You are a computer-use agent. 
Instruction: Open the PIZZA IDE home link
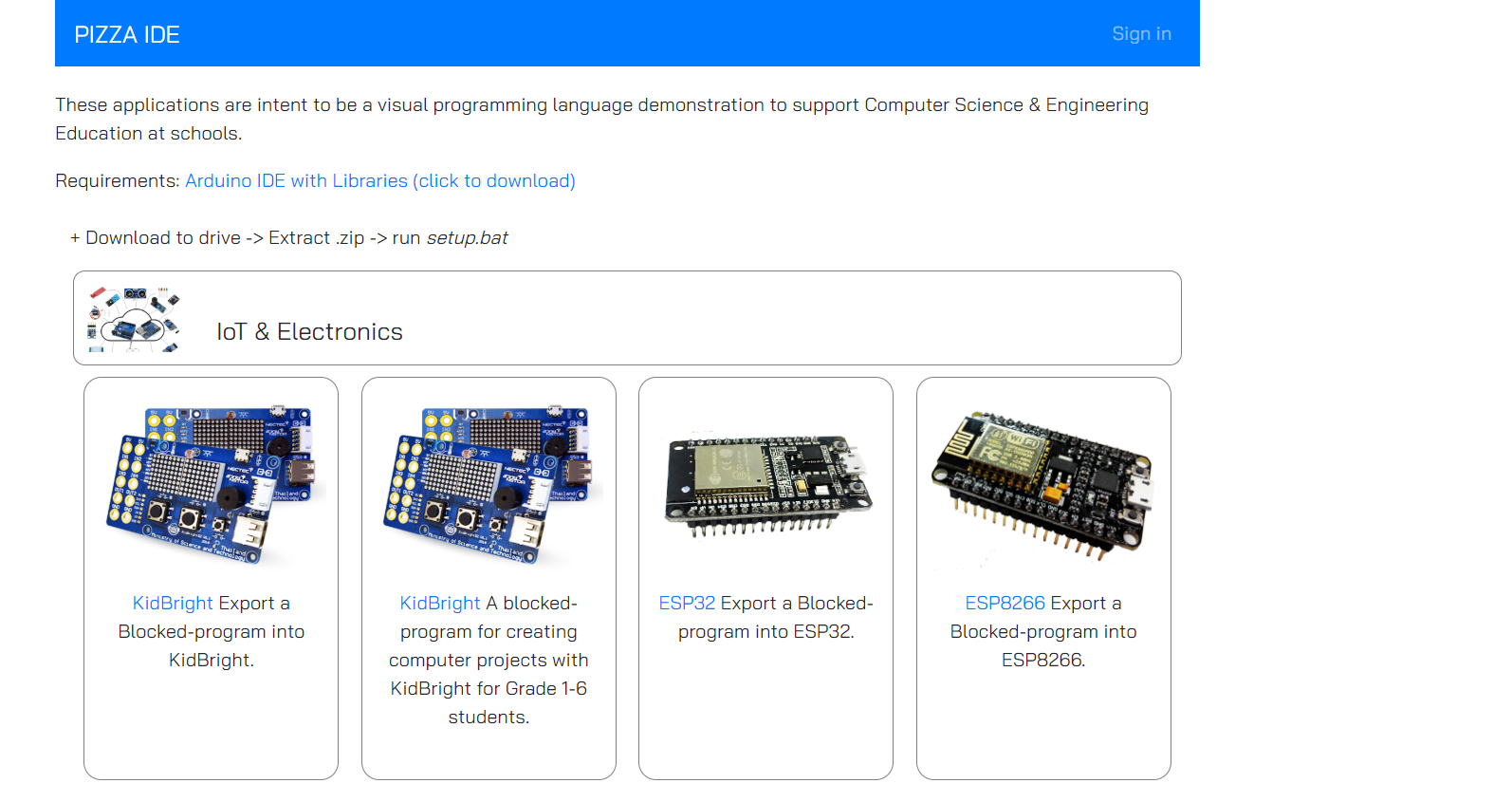point(127,35)
